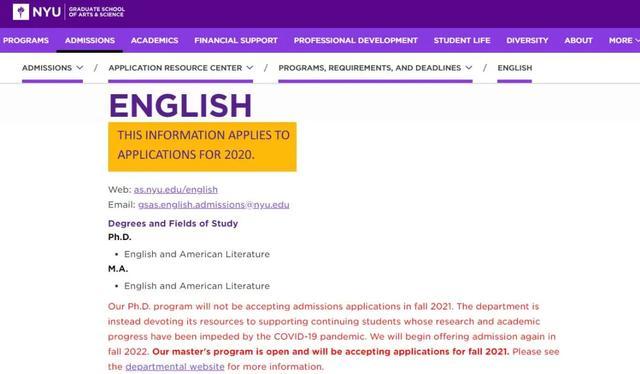Follow the departmental website link
The image size is (640, 374).
click(x=175, y=367)
